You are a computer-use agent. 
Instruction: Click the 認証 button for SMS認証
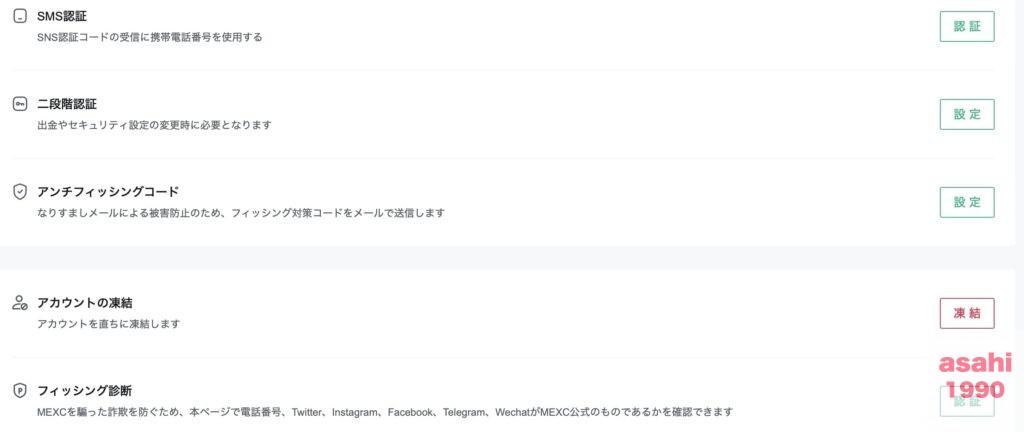pyautogui.click(x=967, y=27)
